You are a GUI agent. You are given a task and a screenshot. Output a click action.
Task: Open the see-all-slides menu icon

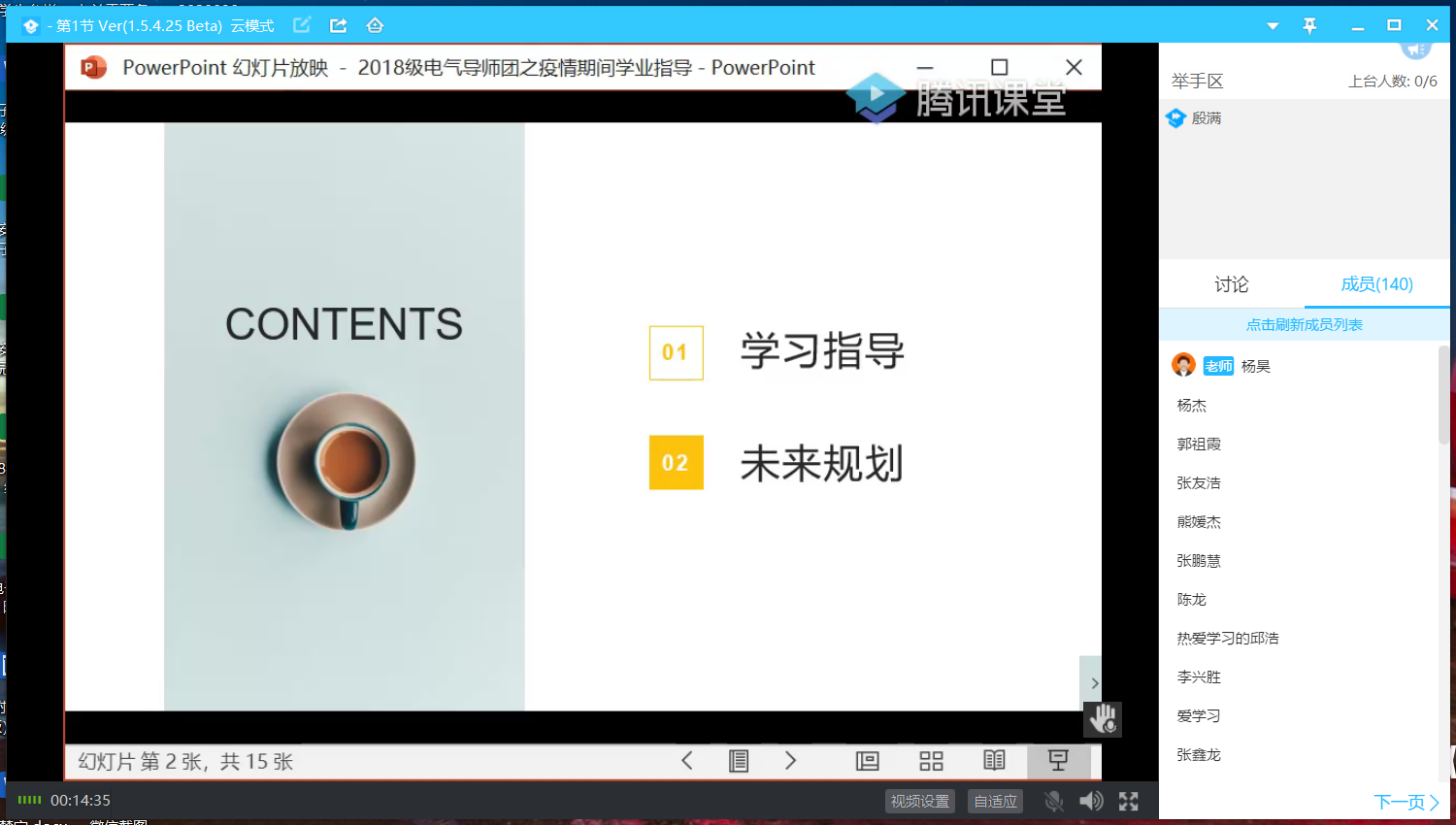(739, 761)
